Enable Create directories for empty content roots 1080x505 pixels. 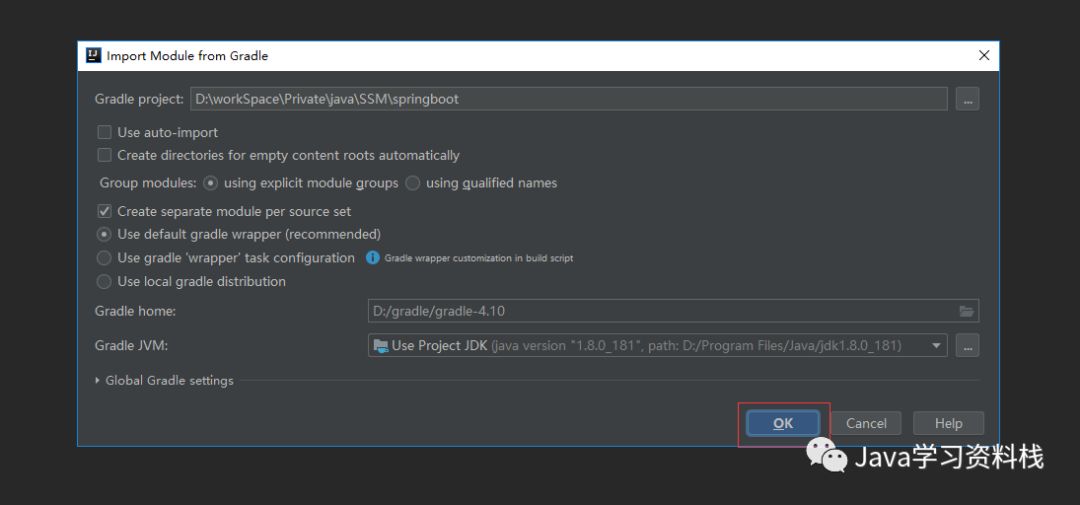pyautogui.click(x=105, y=156)
